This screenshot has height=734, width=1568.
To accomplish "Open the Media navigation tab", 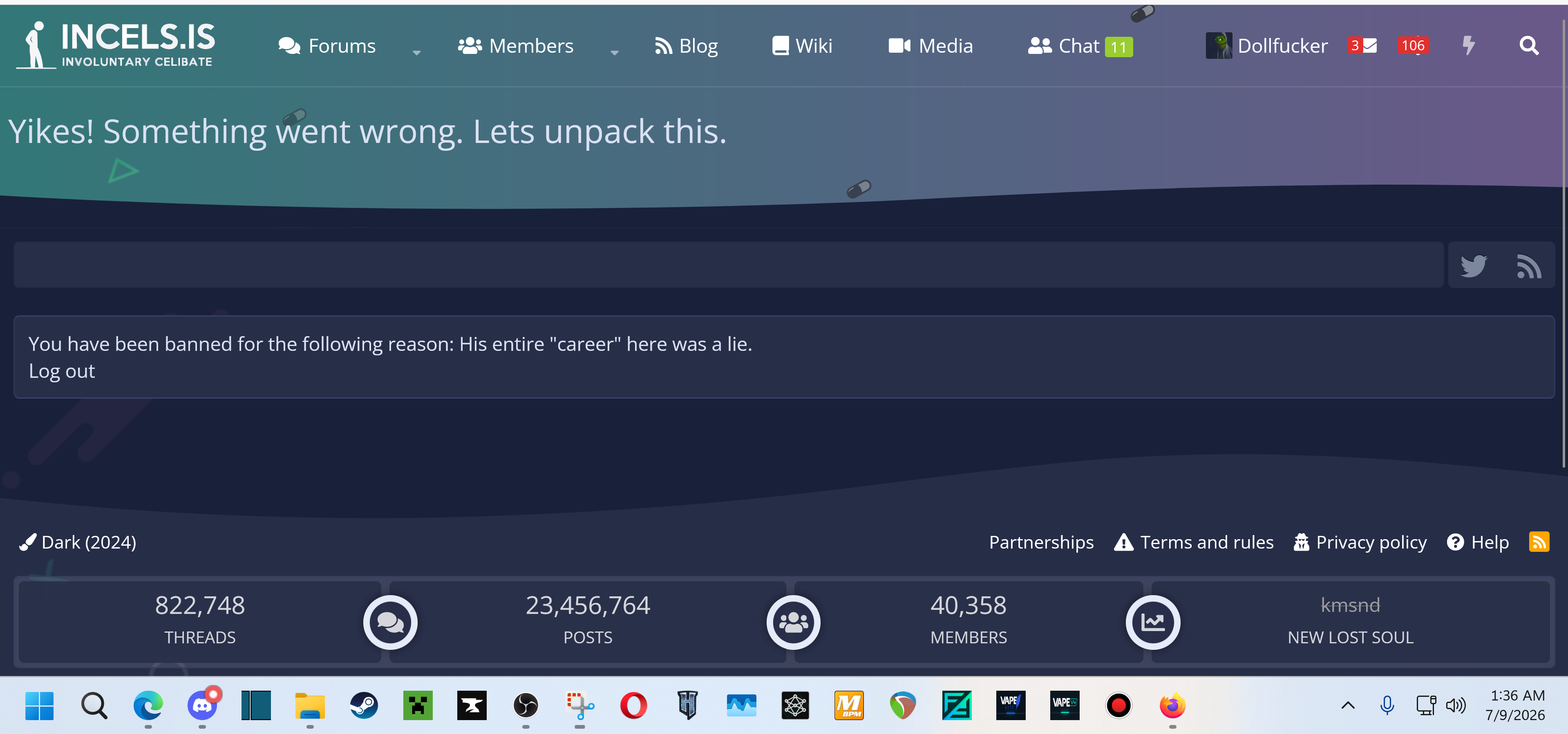I will (x=931, y=46).
